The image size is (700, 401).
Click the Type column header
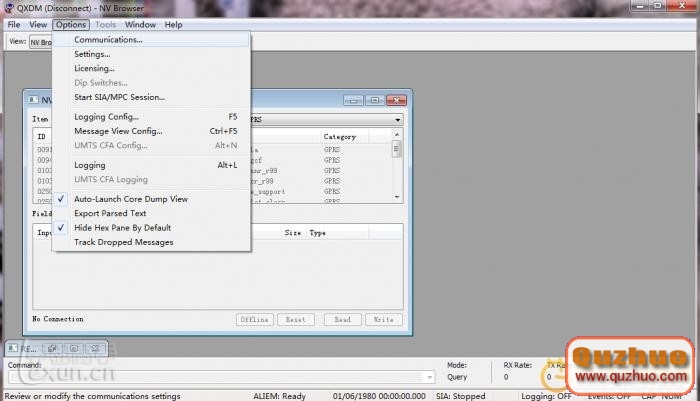(x=317, y=233)
